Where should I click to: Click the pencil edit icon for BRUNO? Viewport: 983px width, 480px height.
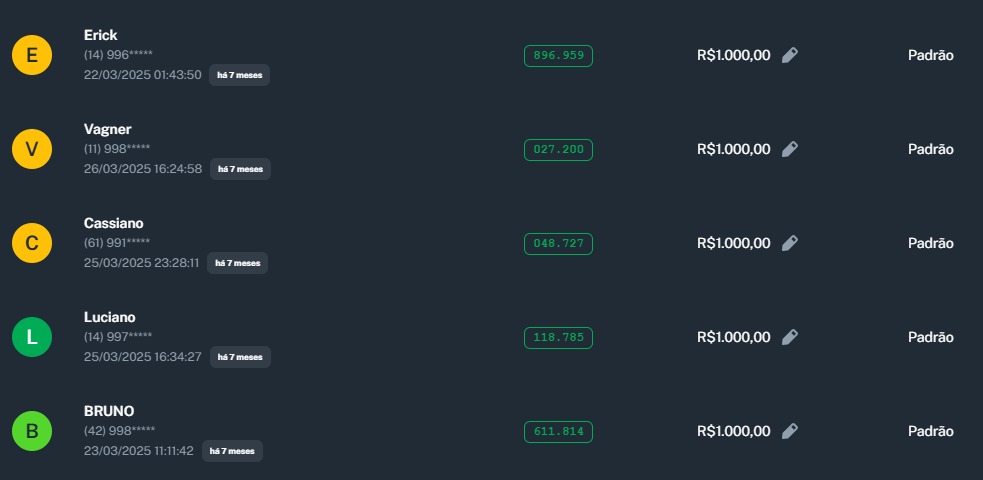pyautogui.click(x=790, y=431)
